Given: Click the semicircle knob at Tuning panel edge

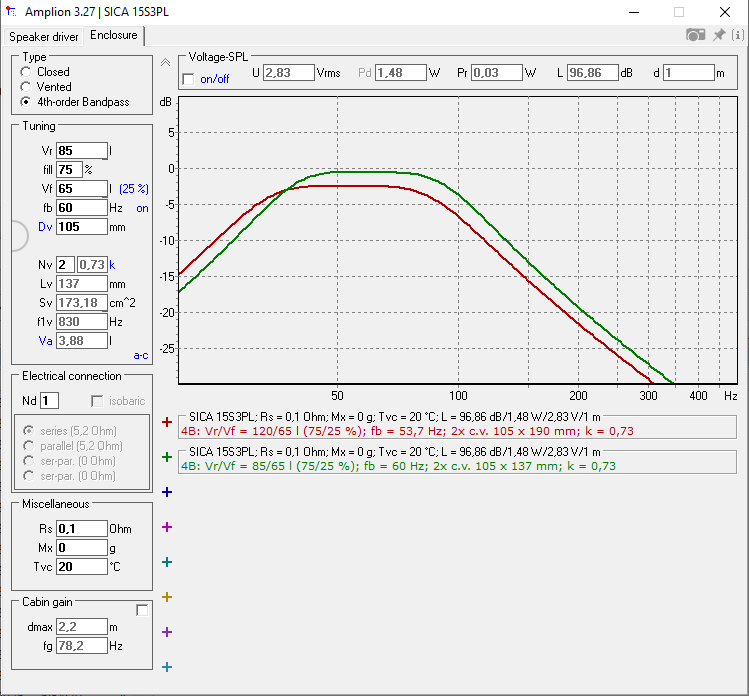Looking at the screenshot, I should [20, 236].
